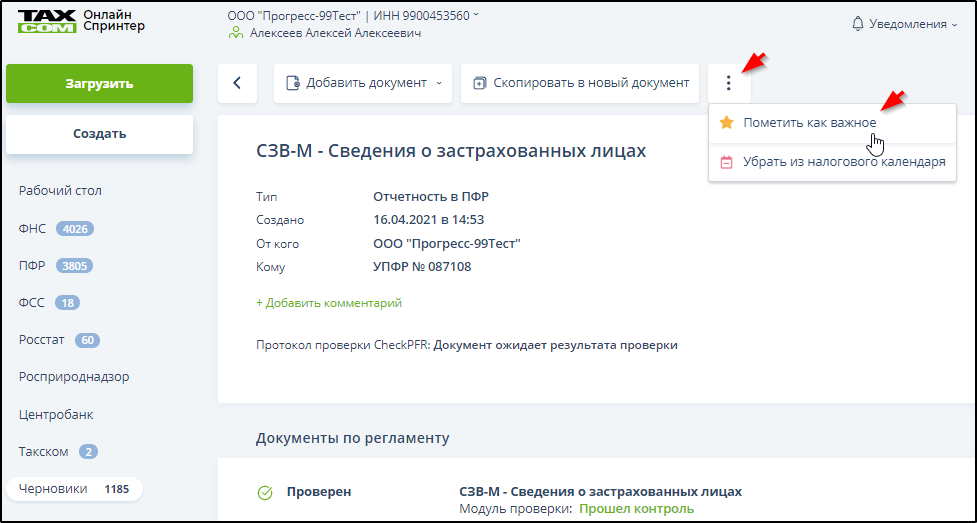Click the notifications bell icon

(857, 24)
